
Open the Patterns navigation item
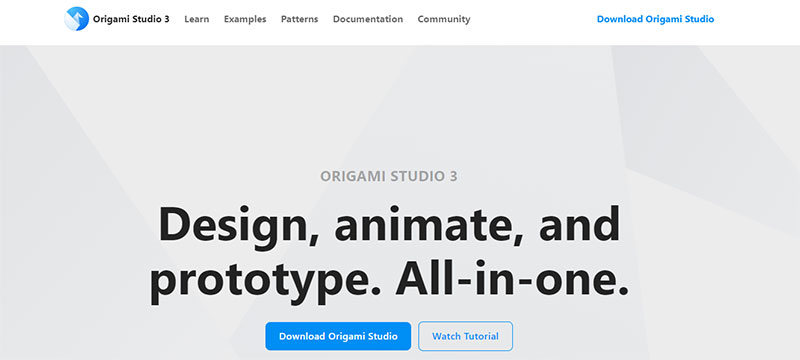(x=299, y=19)
